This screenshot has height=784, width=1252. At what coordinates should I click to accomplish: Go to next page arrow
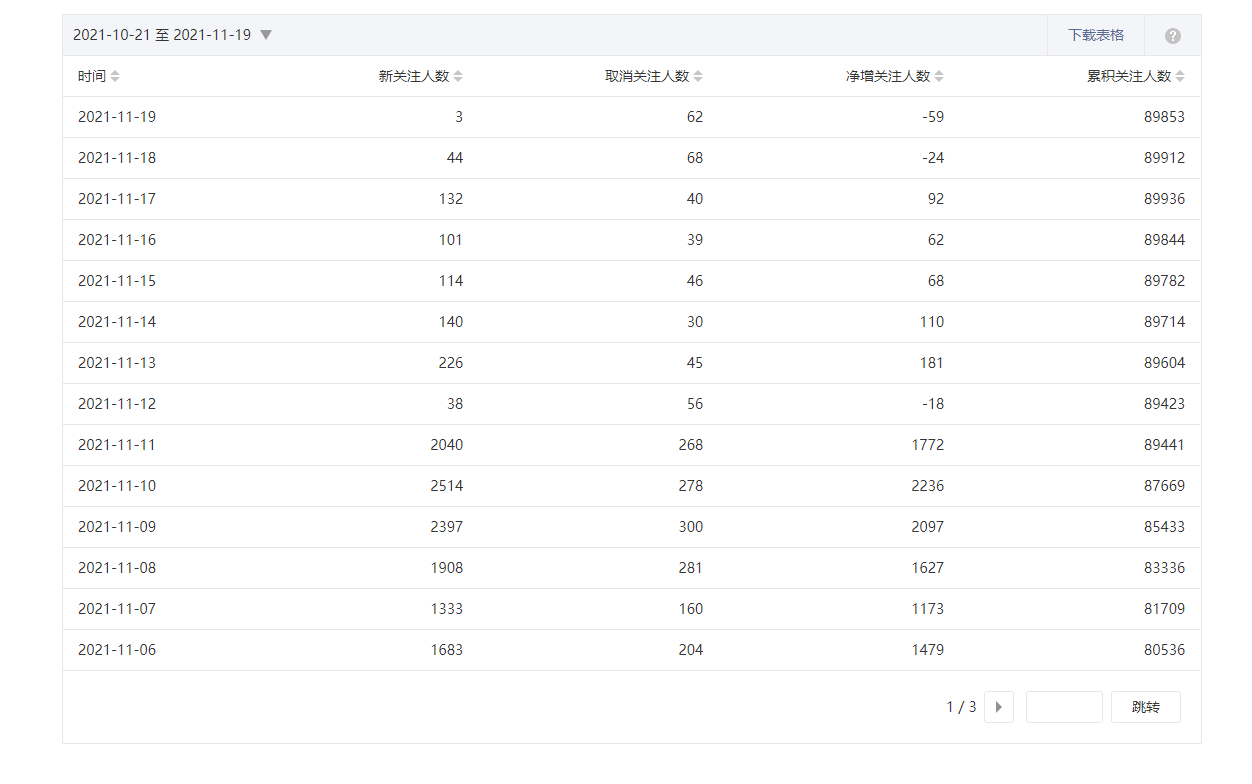pyautogui.click(x=998, y=707)
